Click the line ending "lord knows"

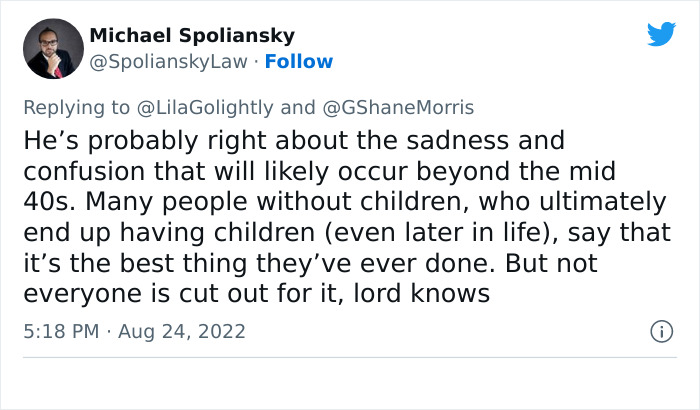(x=256, y=295)
